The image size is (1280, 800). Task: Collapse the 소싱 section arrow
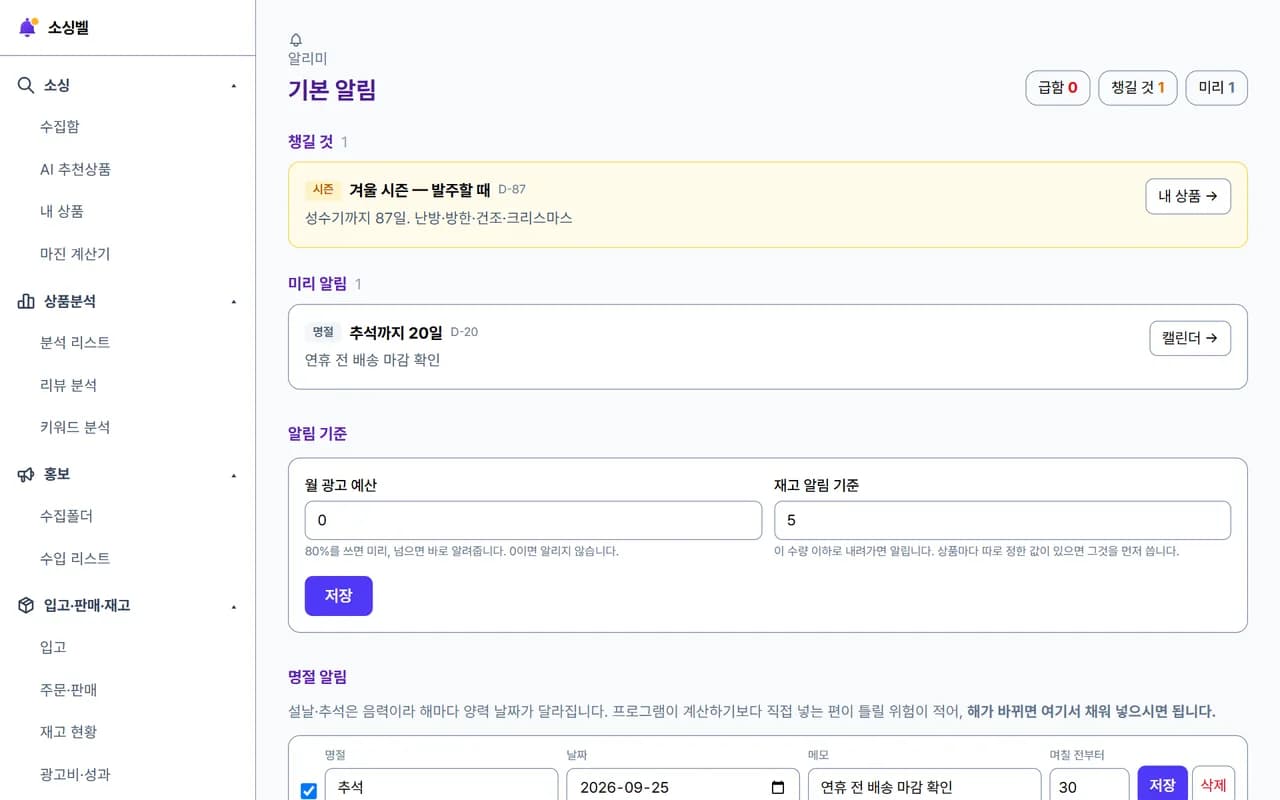tap(234, 86)
